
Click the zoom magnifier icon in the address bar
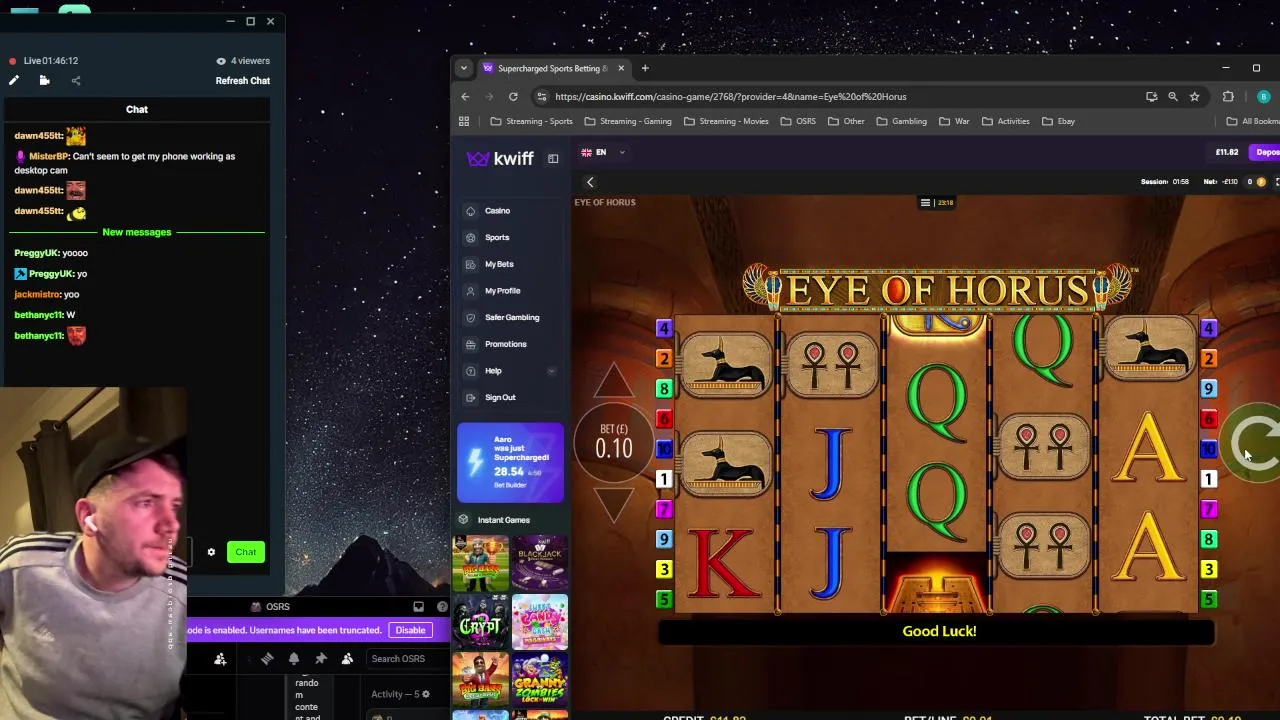(x=1173, y=97)
